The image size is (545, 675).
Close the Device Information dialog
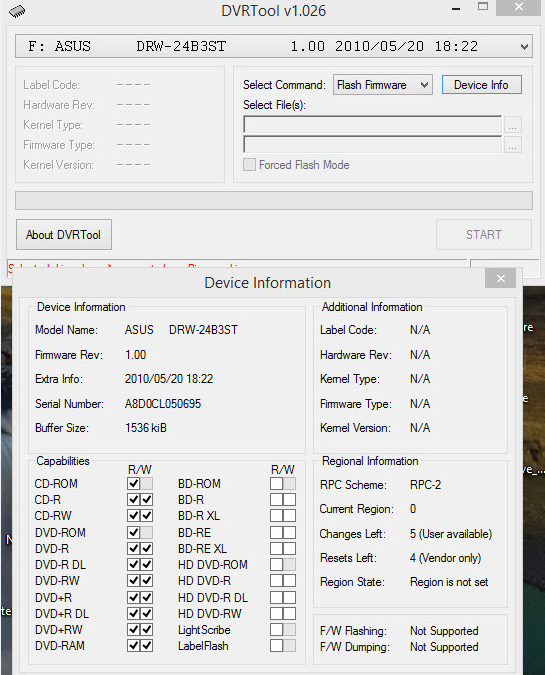tap(500, 279)
